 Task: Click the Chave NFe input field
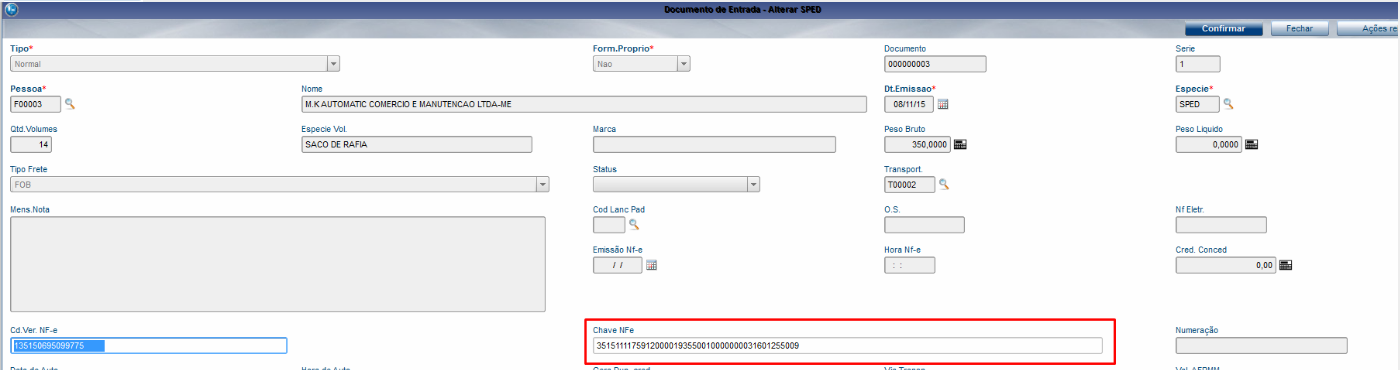pyautogui.click(x=847, y=346)
